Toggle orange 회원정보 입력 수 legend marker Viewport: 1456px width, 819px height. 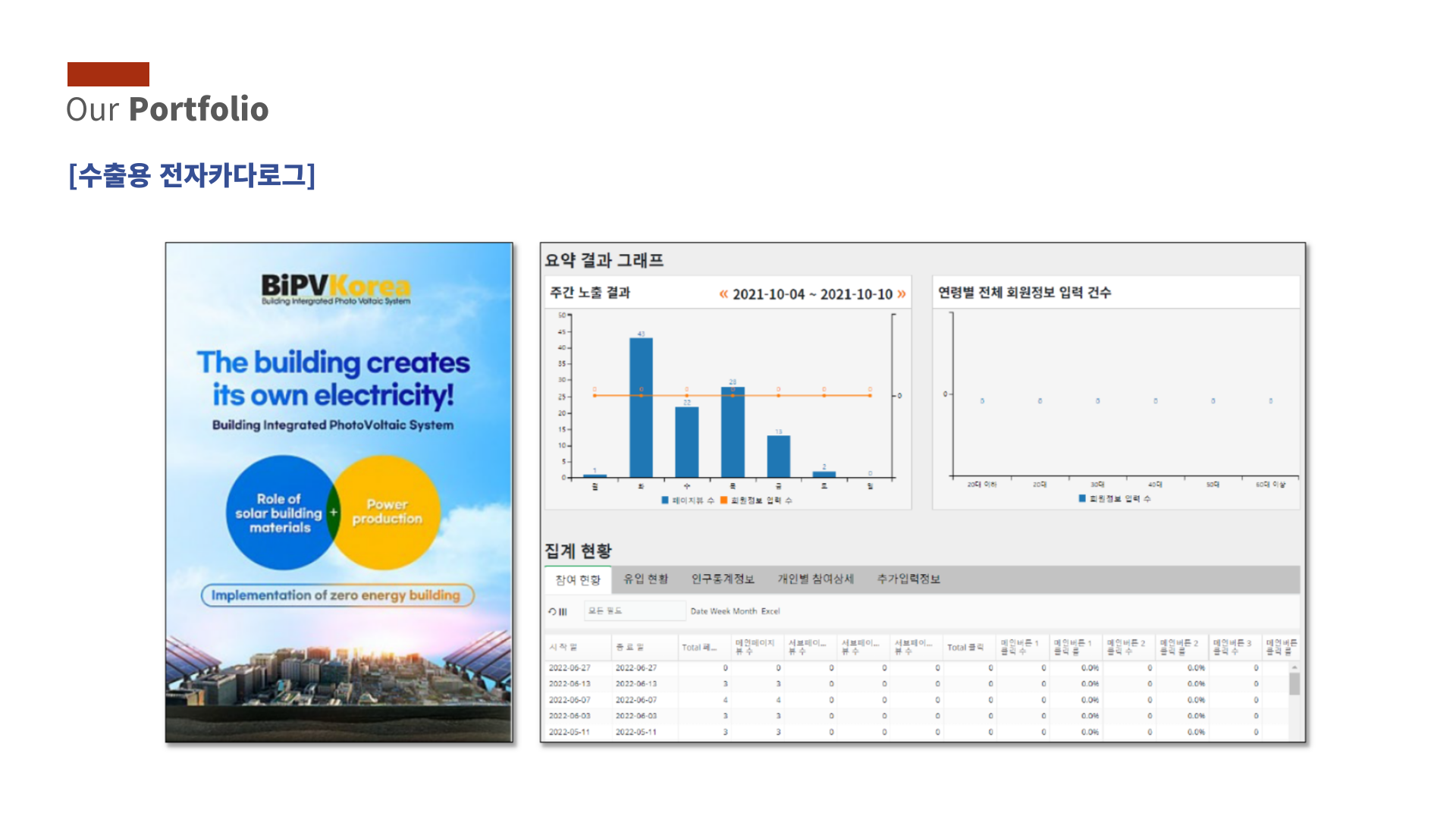coord(724,500)
